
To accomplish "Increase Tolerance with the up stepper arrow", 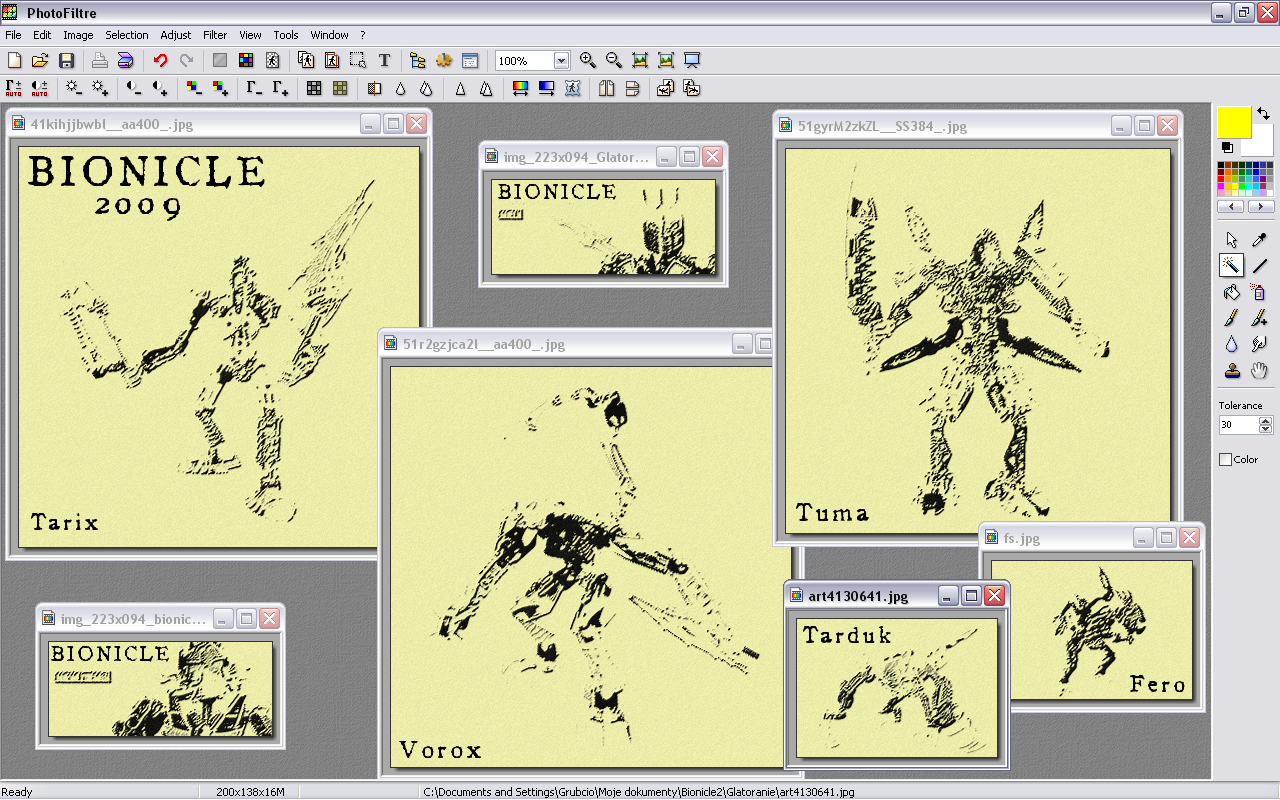I will [1266, 421].
